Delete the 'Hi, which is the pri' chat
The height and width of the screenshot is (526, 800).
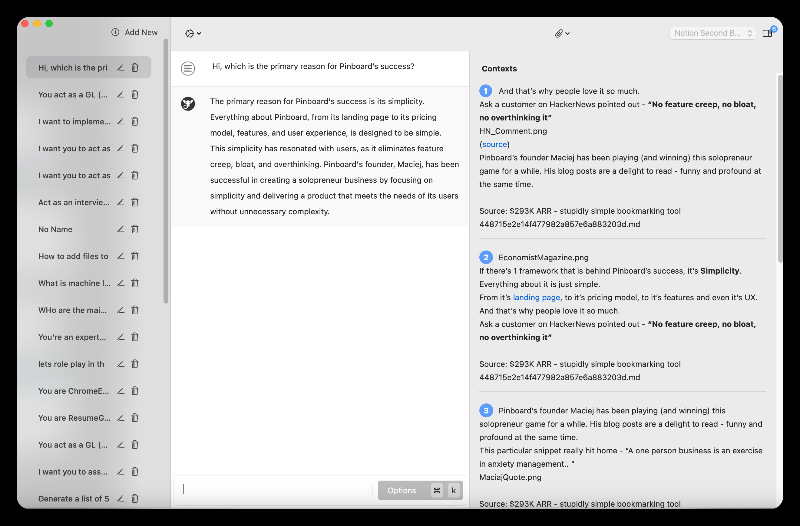click(135, 68)
